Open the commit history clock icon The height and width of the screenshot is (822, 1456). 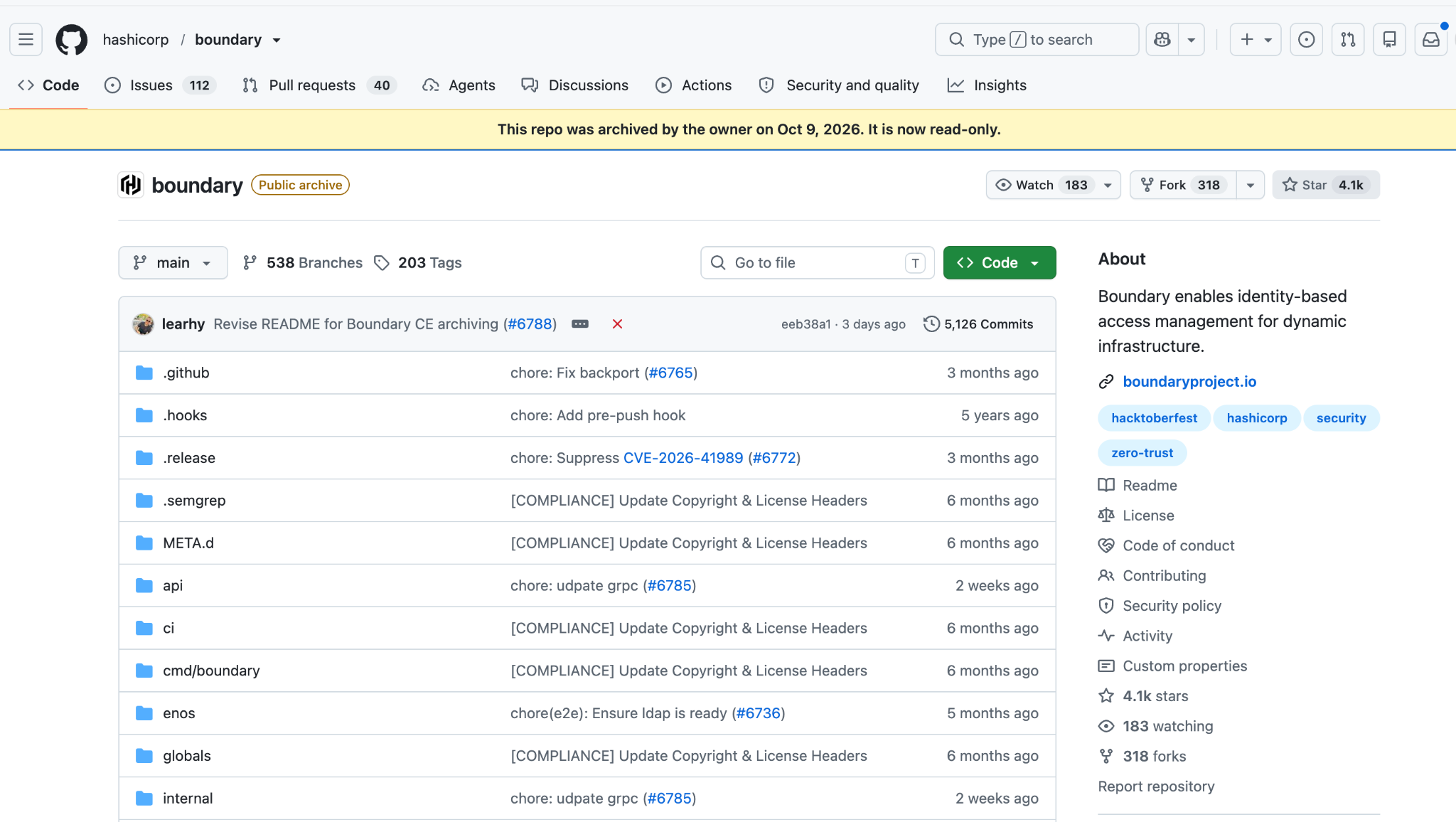coord(931,324)
